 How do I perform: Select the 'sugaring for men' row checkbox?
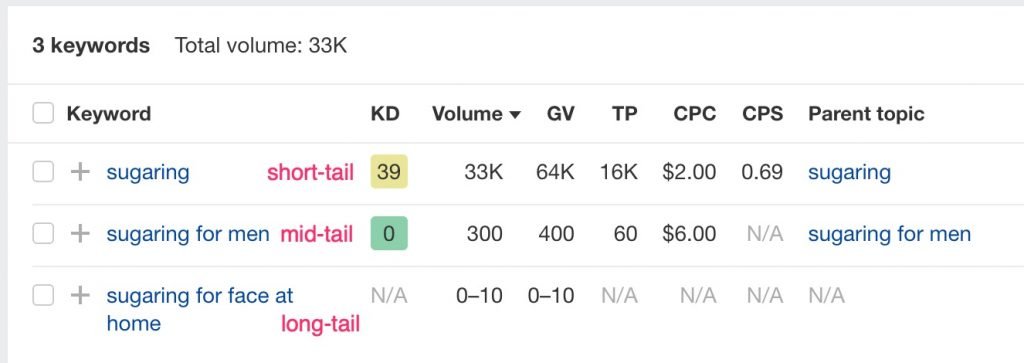[43, 234]
